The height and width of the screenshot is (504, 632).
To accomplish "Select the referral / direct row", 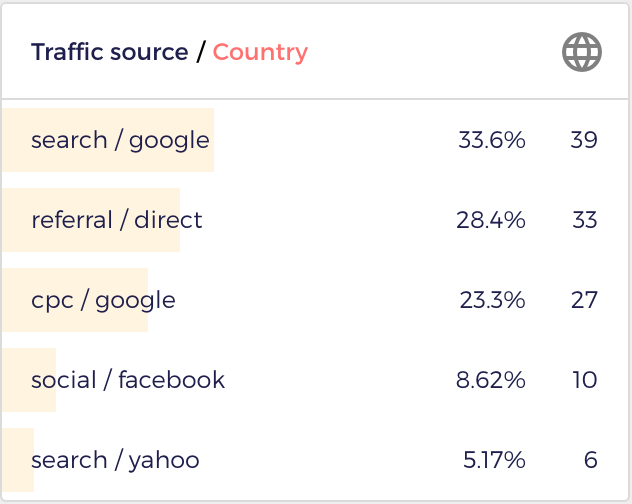I will point(315,220).
